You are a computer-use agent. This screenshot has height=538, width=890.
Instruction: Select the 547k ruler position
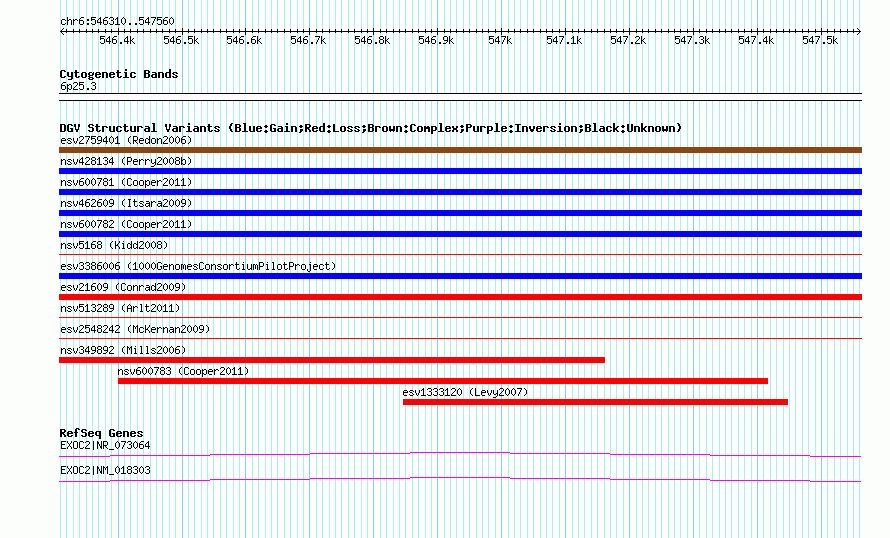tap(500, 40)
